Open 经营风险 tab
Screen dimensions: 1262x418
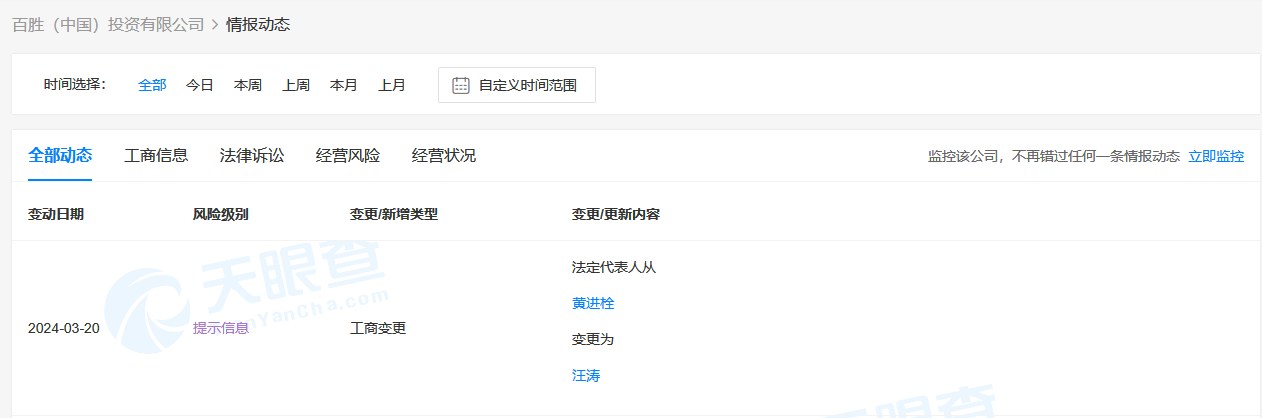(348, 155)
